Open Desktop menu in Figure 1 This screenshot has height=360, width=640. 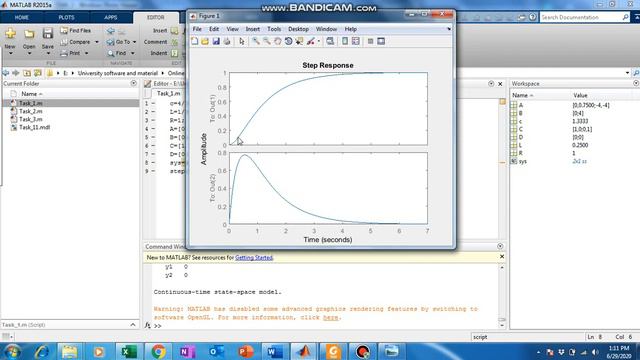(x=298, y=29)
